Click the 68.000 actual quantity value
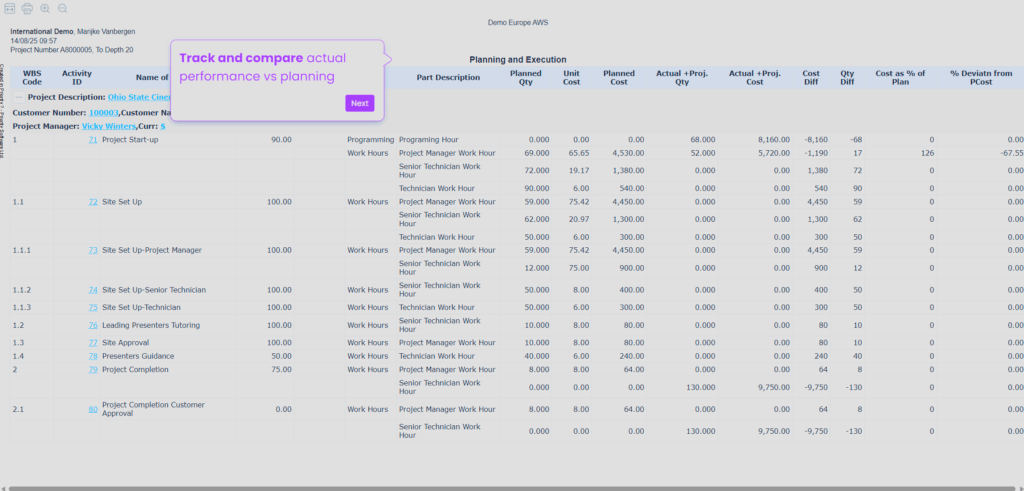 [703, 140]
